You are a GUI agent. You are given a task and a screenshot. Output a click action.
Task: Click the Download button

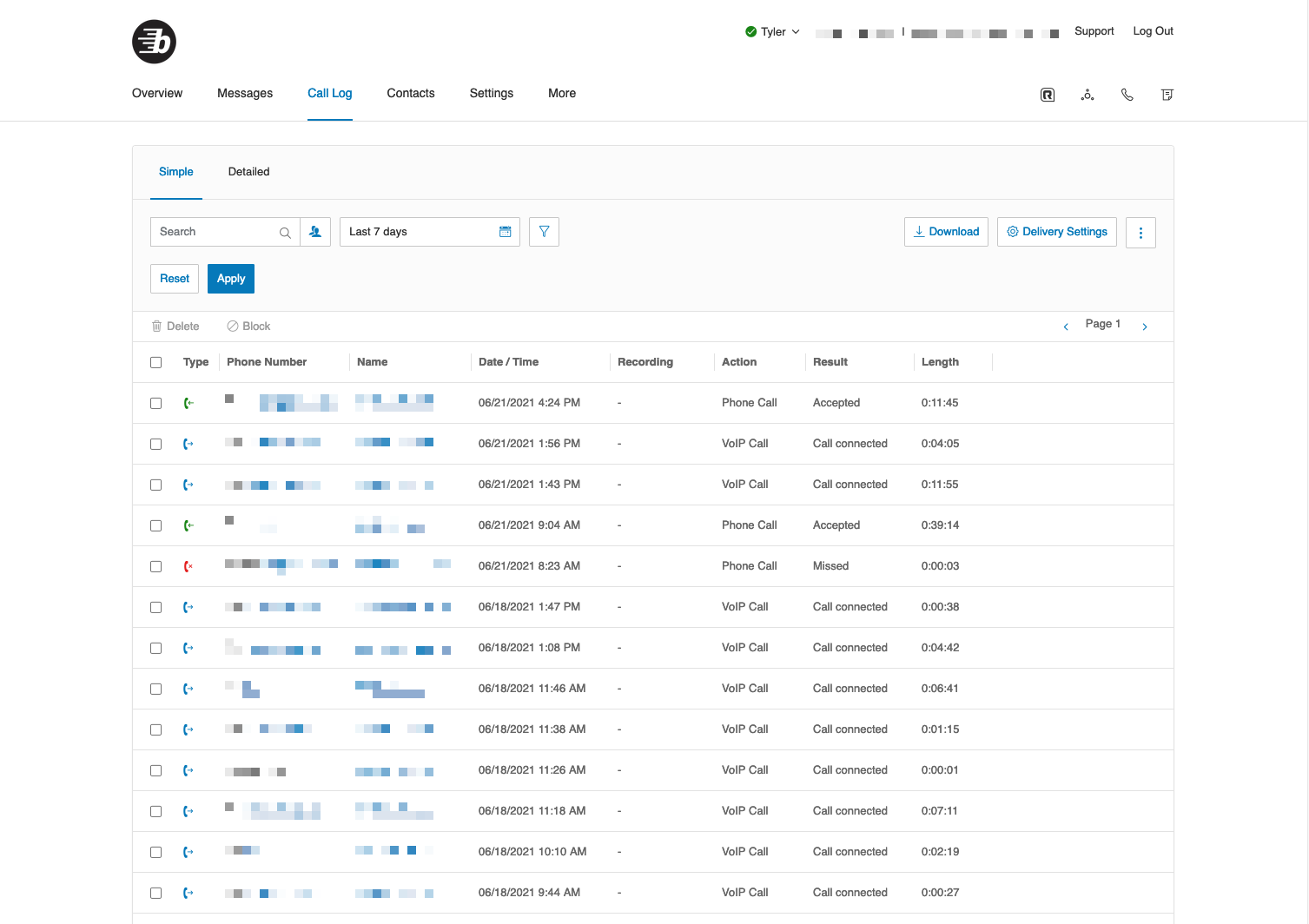pyautogui.click(x=946, y=232)
